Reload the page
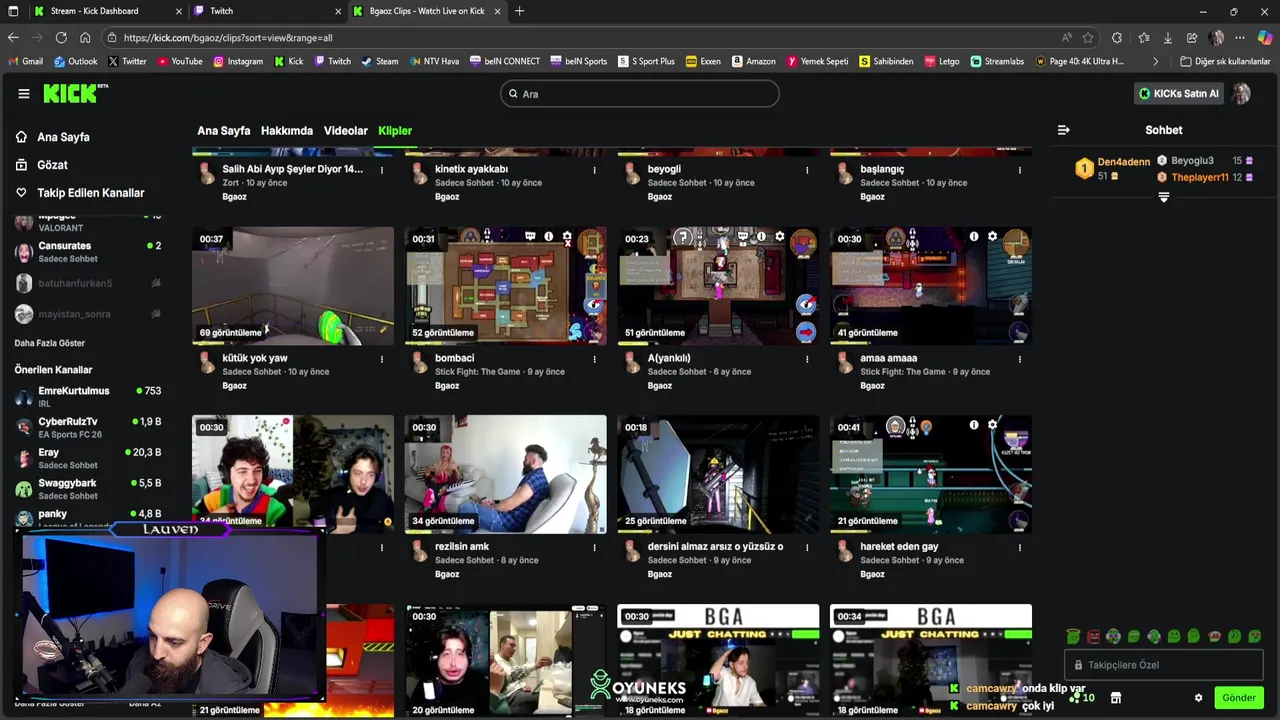The width and height of the screenshot is (1280, 720). coord(61,38)
